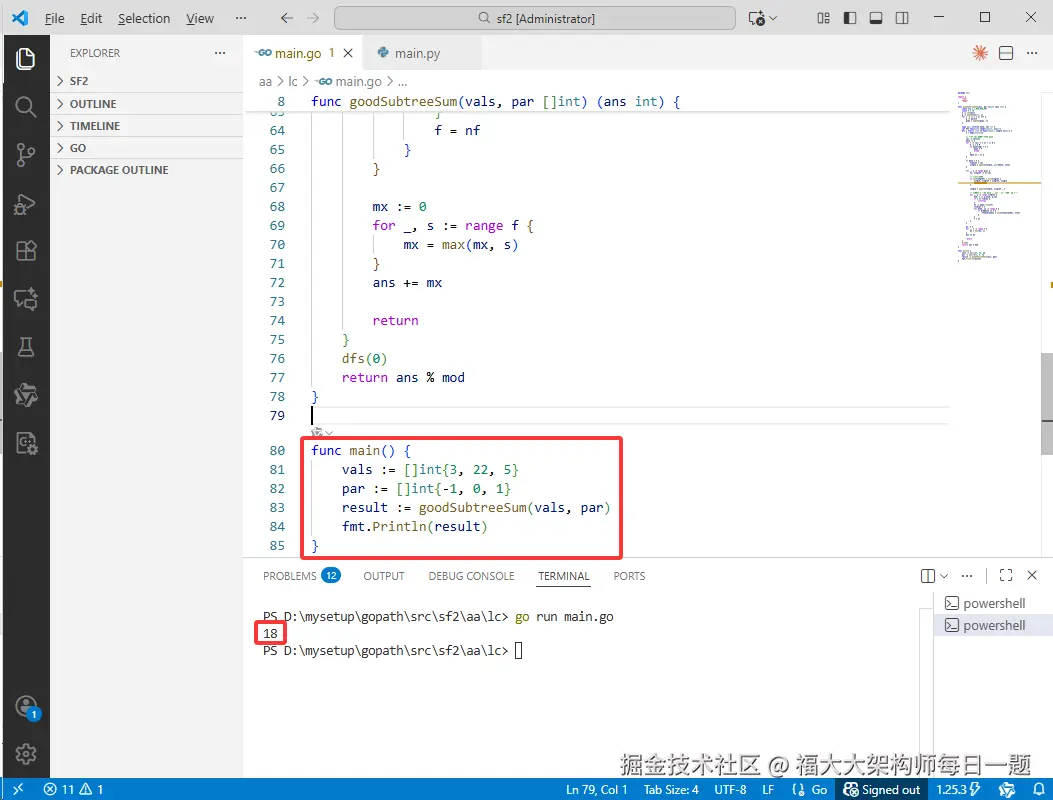Maximize the terminal panel size
The image size is (1053, 800).
pos(1006,576)
